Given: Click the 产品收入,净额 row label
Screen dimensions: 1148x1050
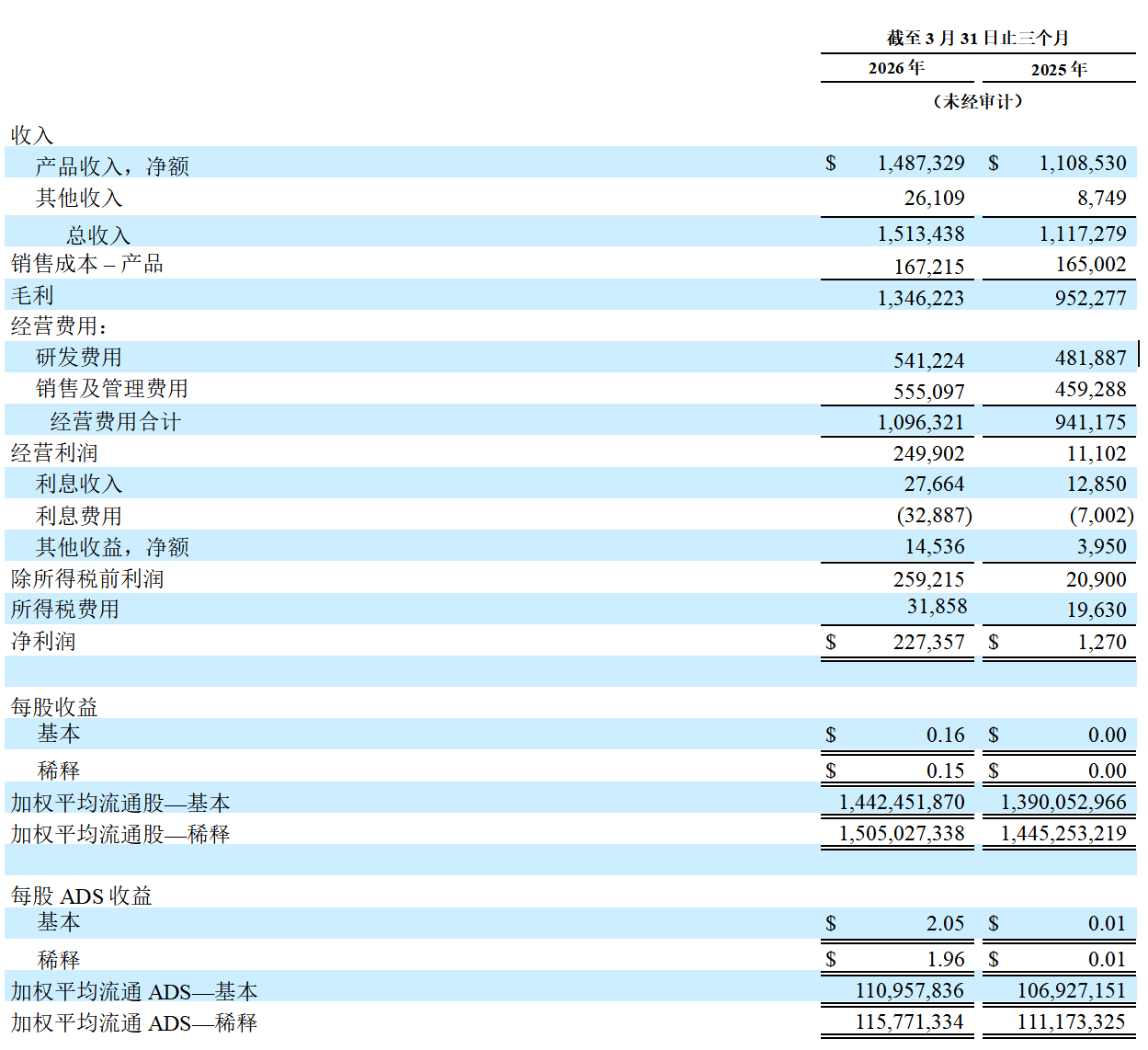Looking at the screenshot, I should [x=112, y=166].
